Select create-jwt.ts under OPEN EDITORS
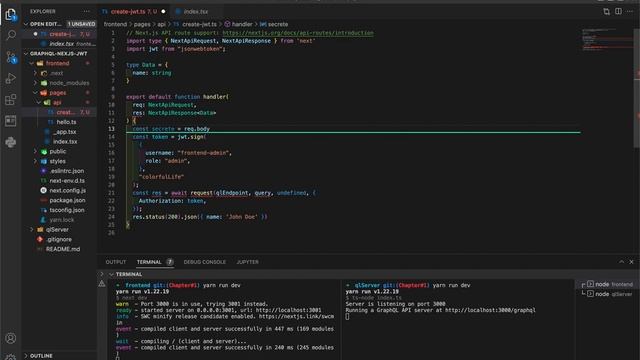This screenshot has height=360, width=640. tap(59, 34)
